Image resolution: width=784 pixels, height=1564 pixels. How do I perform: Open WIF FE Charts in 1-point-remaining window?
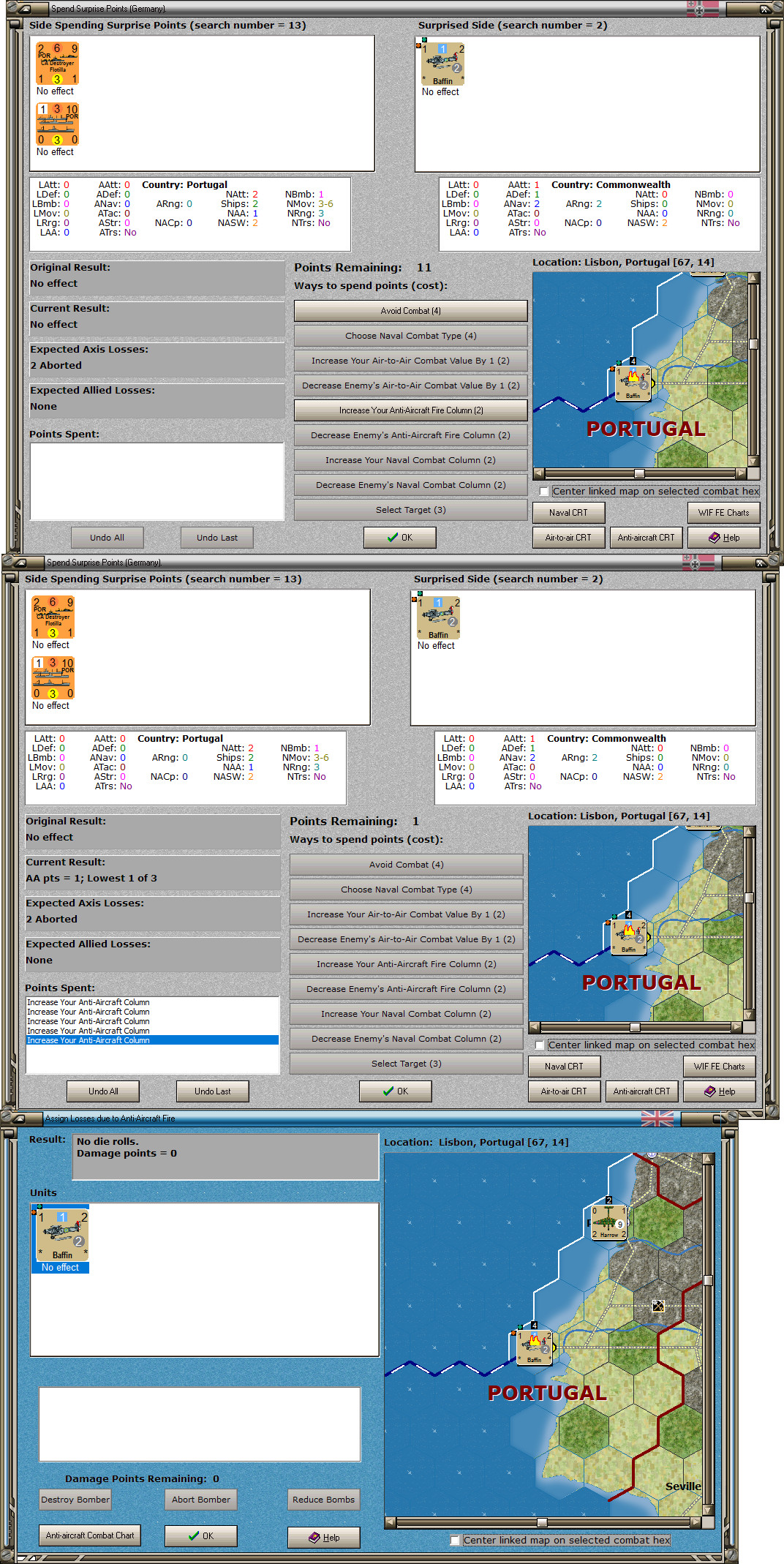[x=719, y=1067]
